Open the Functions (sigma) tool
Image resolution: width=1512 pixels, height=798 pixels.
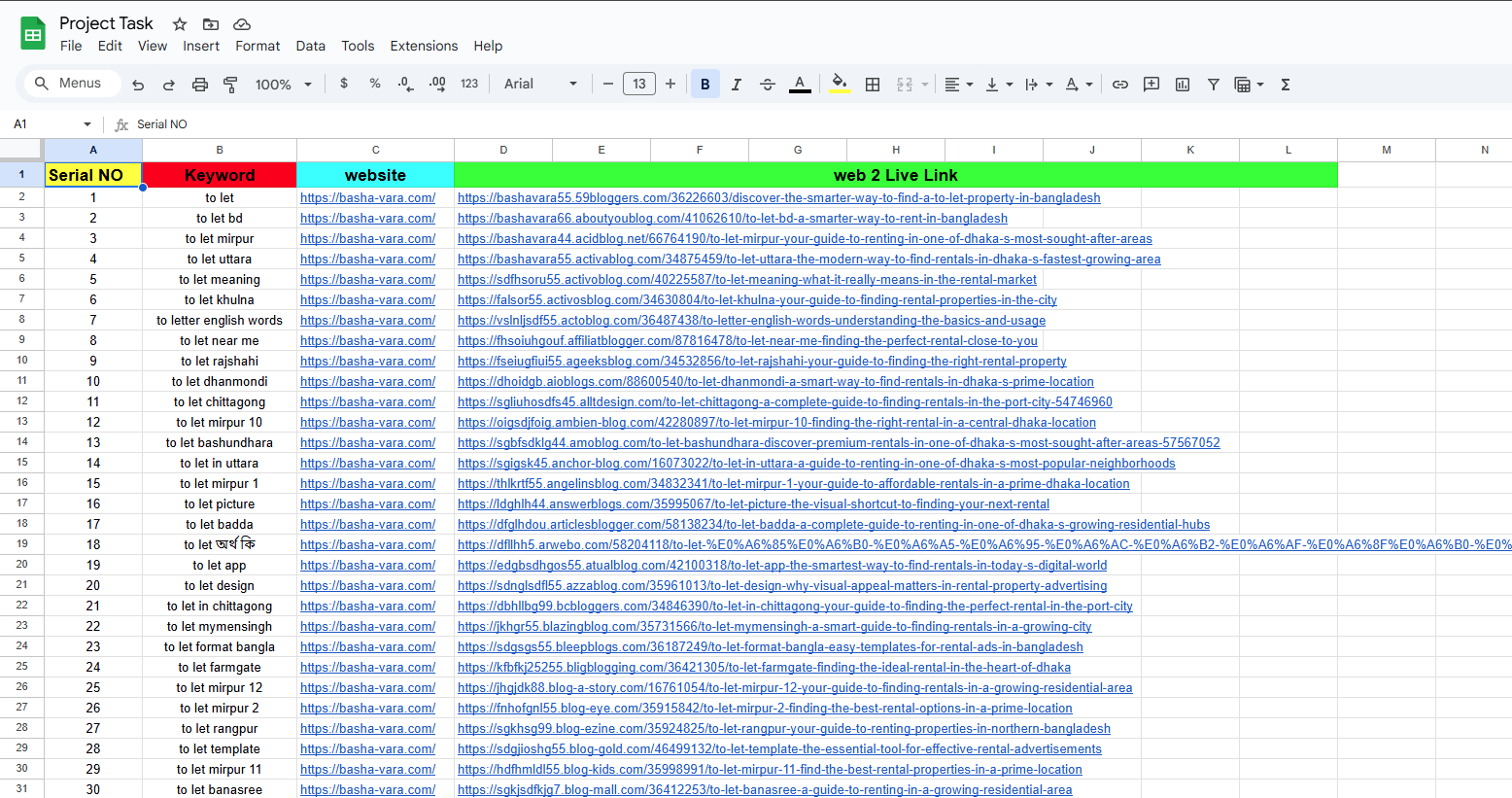pyautogui.click(x=1285, y=84)
